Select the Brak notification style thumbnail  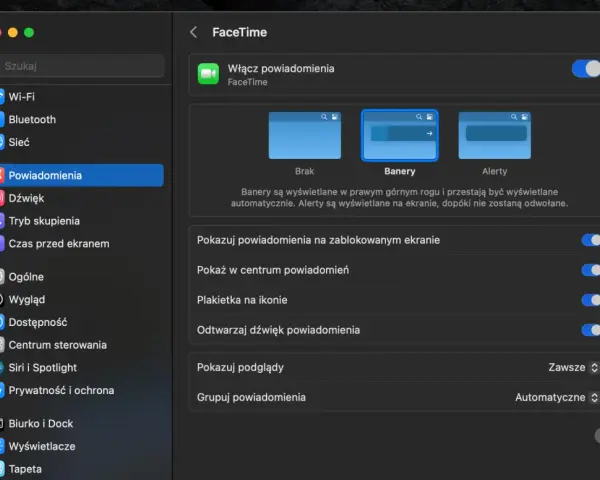tap(305, 136)
